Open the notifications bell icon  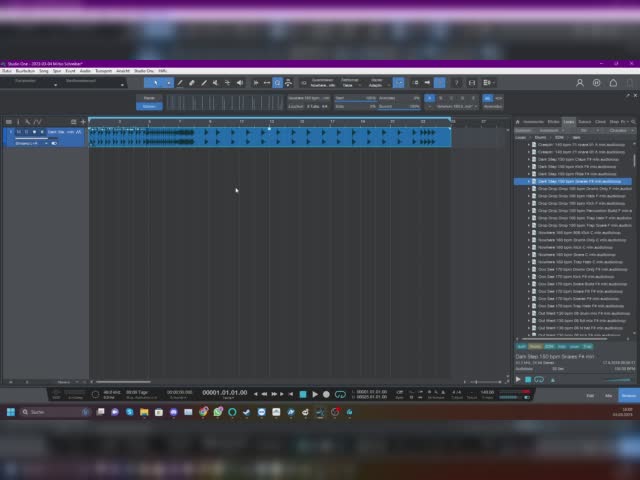pyautogui.click(x=613, y=83)
